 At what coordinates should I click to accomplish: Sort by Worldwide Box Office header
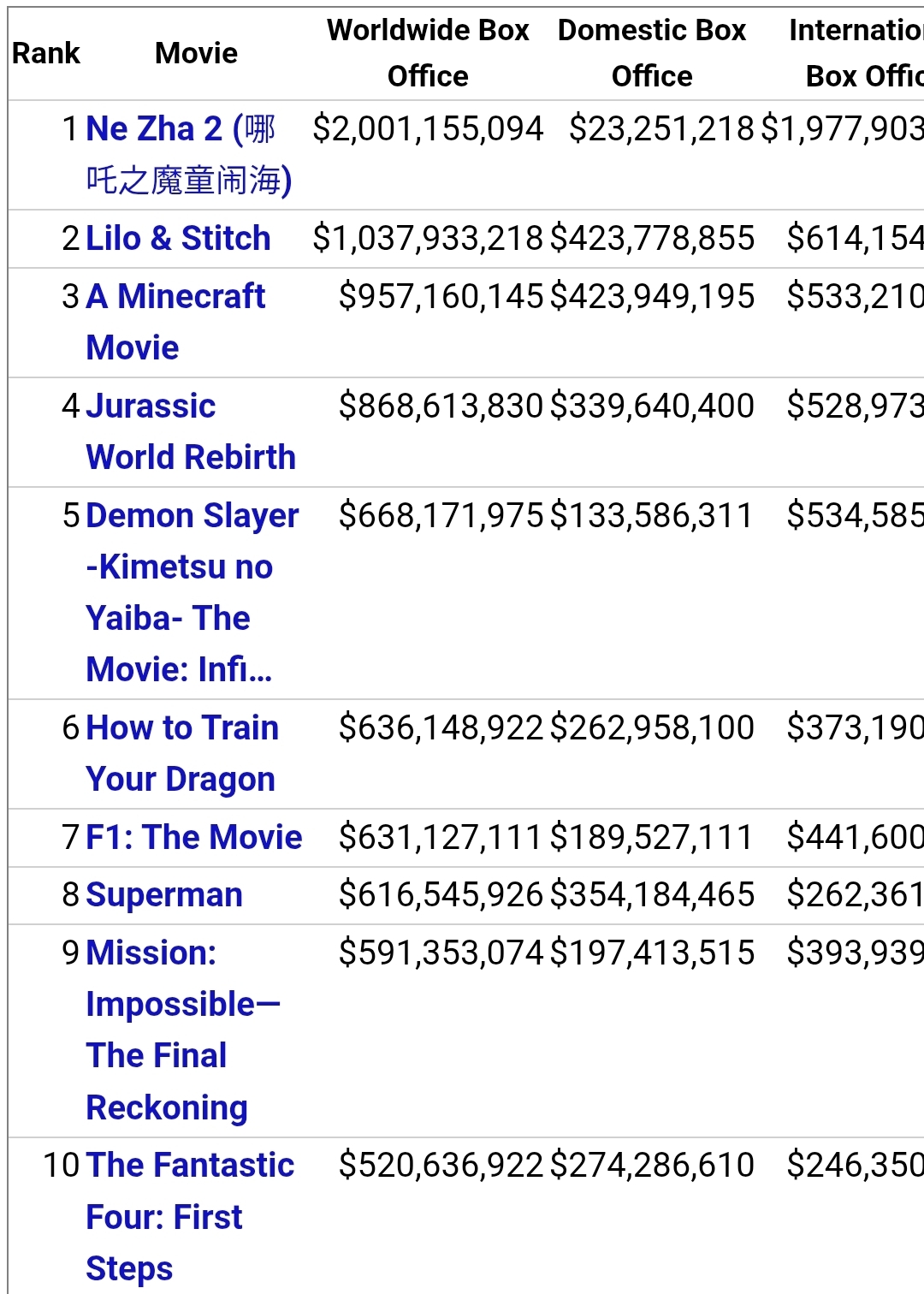point(428,53)
